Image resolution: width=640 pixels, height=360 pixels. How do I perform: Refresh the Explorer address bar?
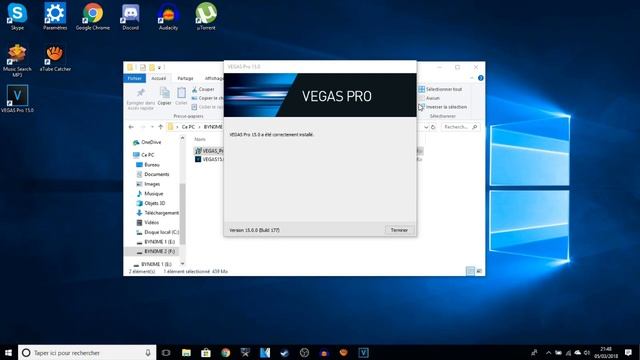click(433, 127)
